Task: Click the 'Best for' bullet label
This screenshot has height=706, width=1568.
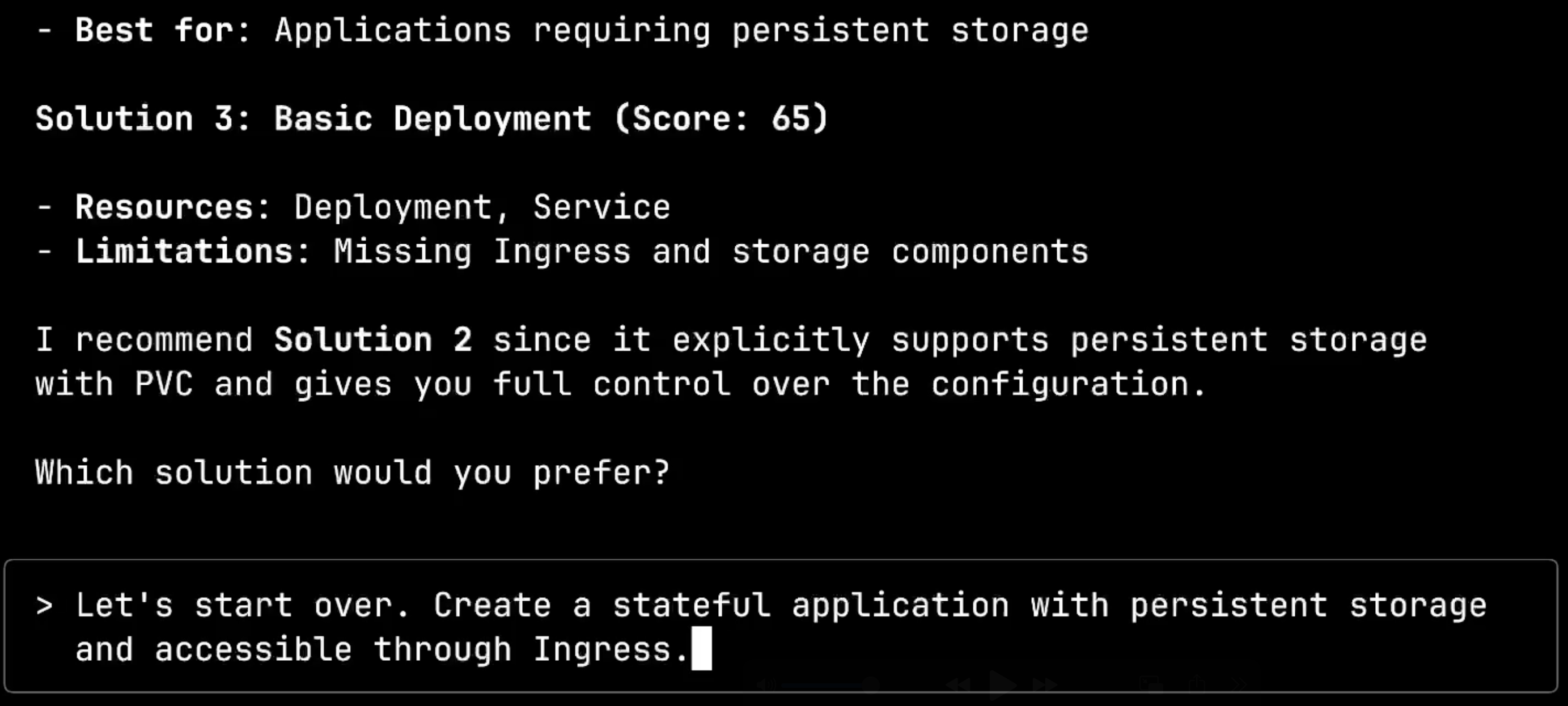Action: (154, 30)
